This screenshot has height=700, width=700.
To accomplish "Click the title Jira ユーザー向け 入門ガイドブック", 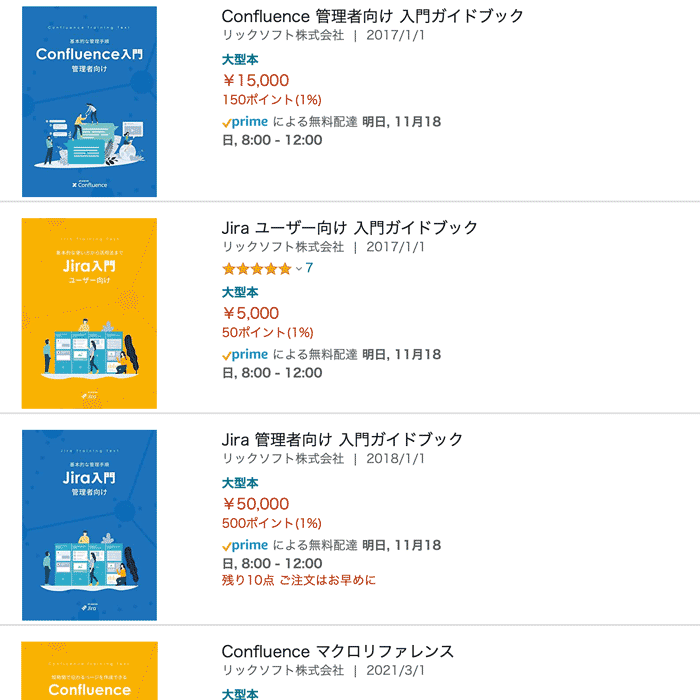I will click(x=350, y=228).
